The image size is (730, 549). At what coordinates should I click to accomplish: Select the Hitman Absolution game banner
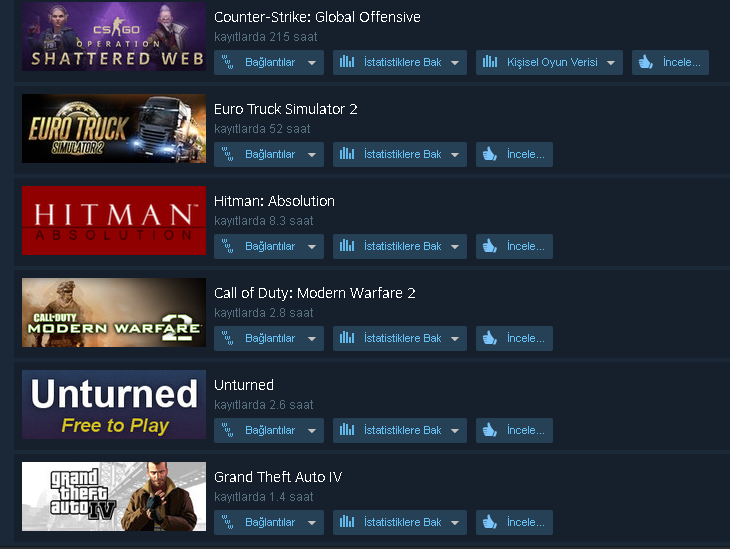click(114, 221)
